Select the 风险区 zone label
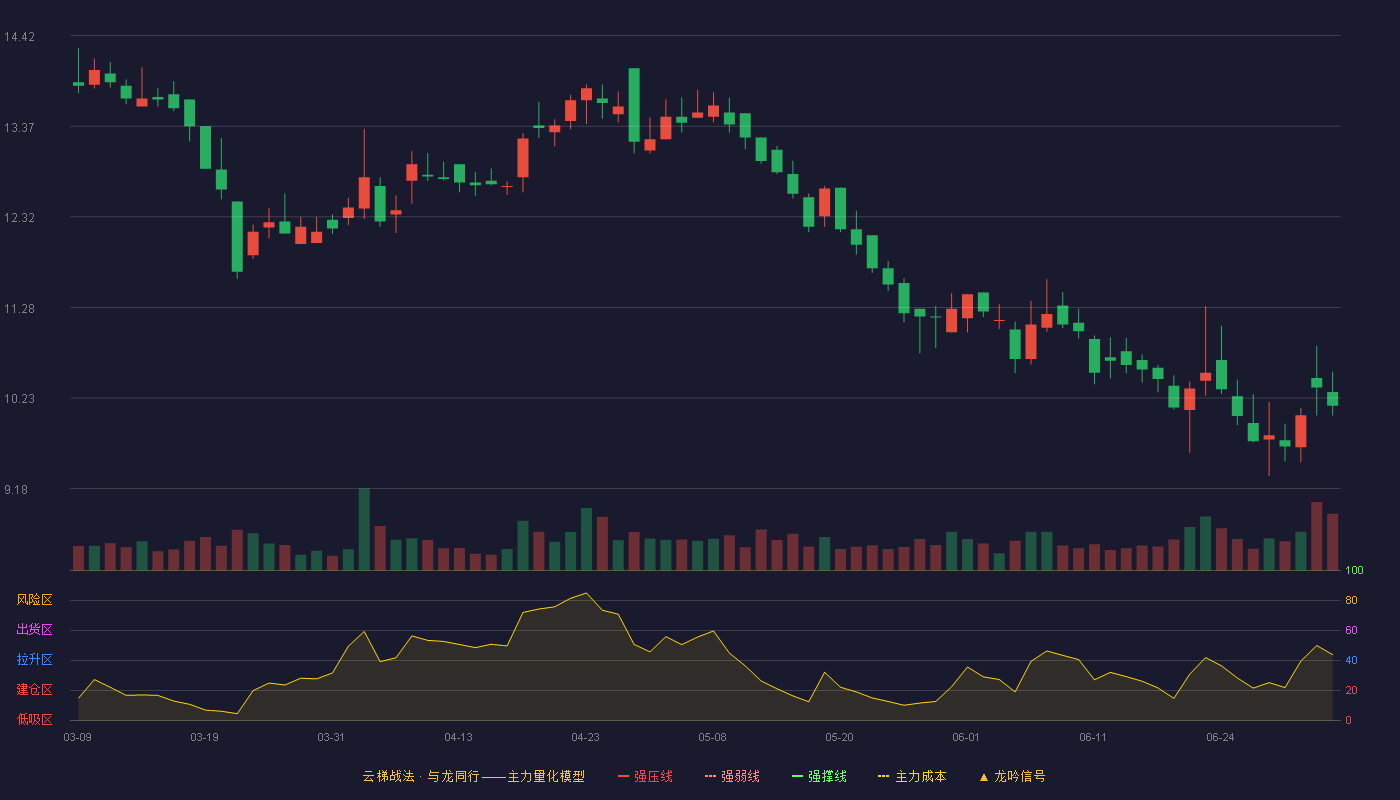Image resolution: width=1400 pixels, height=800 pixels. [34, 600]
